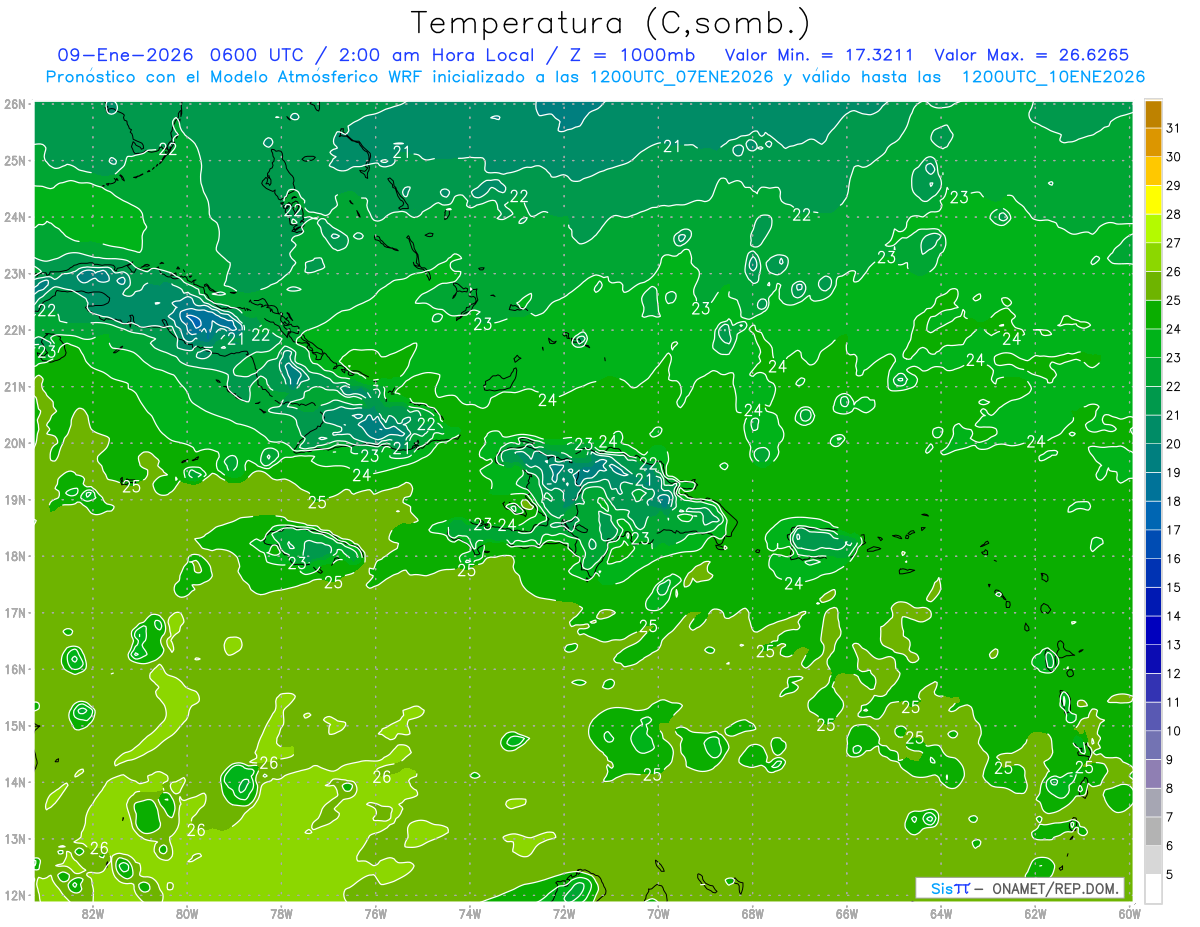1200x927 pixels.
Task: Select the 'Valor Min. = 17.3211' readout
Action: [x=821, y=55]
